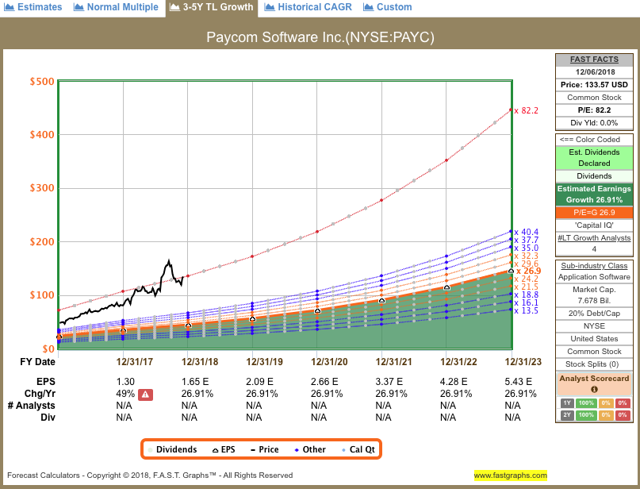Screen dimensions: 640x489
Task: Click the EPS estimate 2.09 E
Action: 260,382
